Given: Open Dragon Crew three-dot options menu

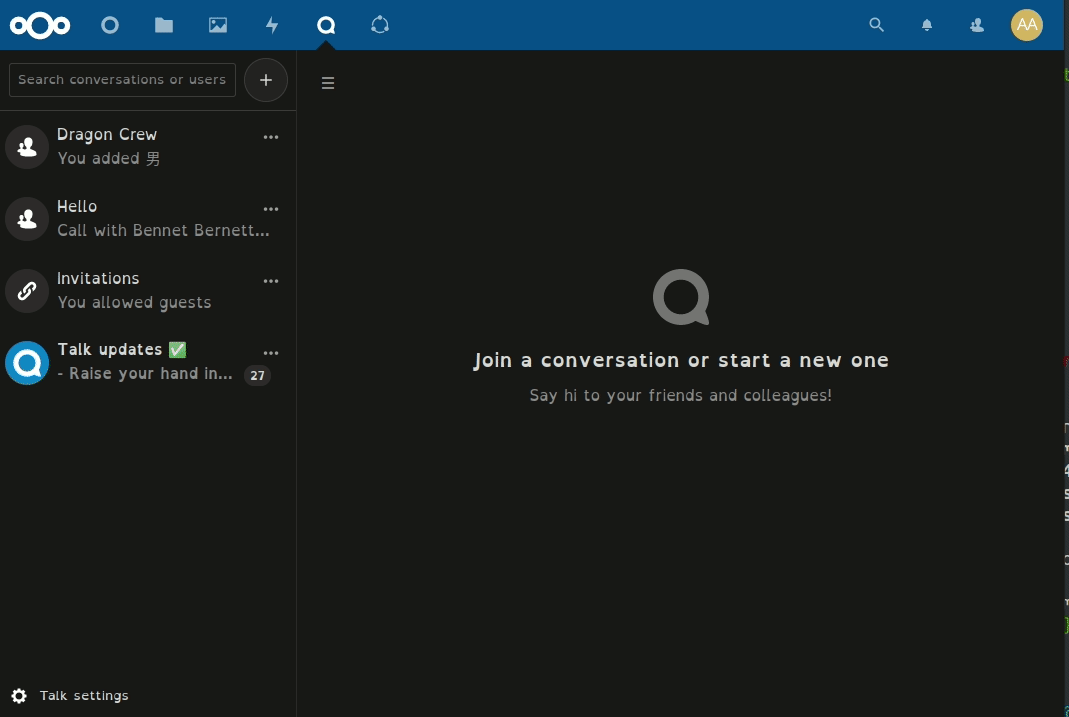Looking at the screenshot, I should coord(271,137).
